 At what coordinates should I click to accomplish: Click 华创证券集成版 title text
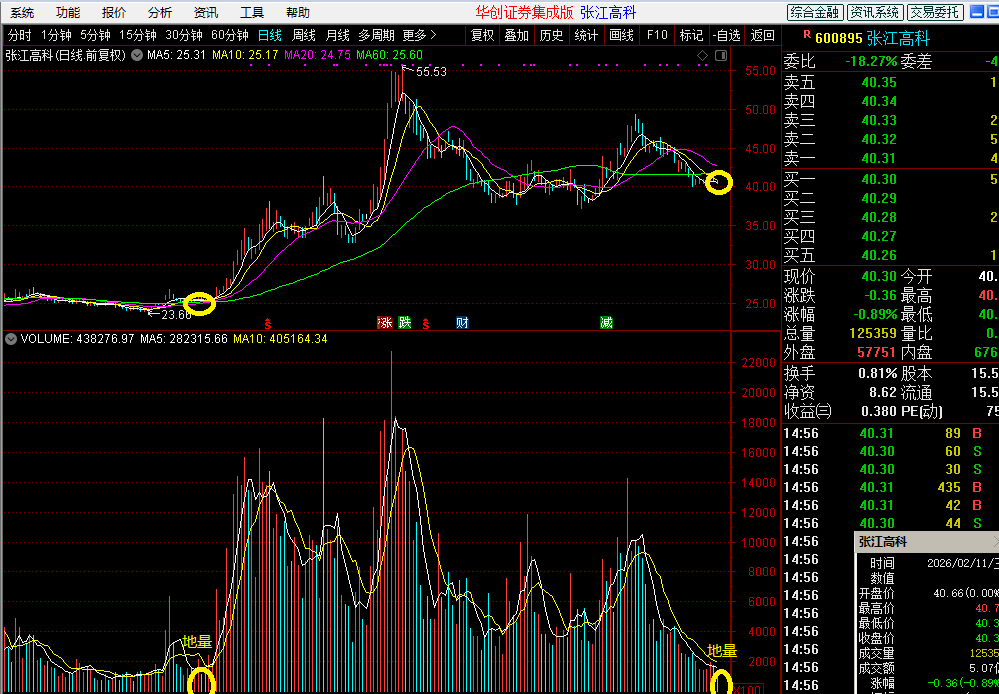tap(524, 13)
